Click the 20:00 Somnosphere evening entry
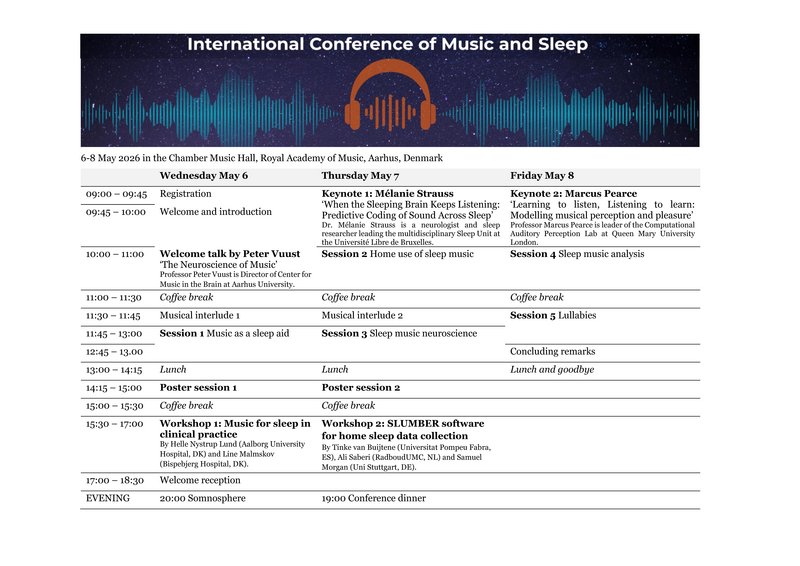This screenshot has width=800, height=566. (x=205, y=498)
